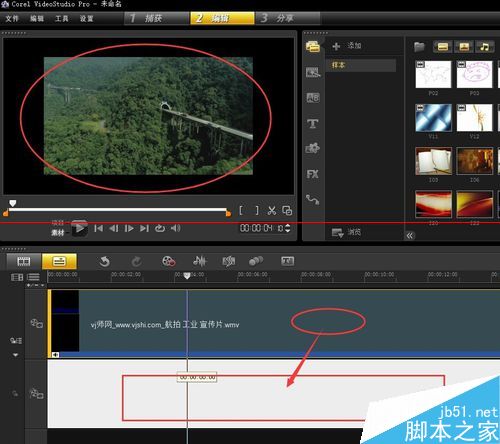The image size is (500, 444).
Task: Switch to 项目 project play mode
Action: point(58,223)
